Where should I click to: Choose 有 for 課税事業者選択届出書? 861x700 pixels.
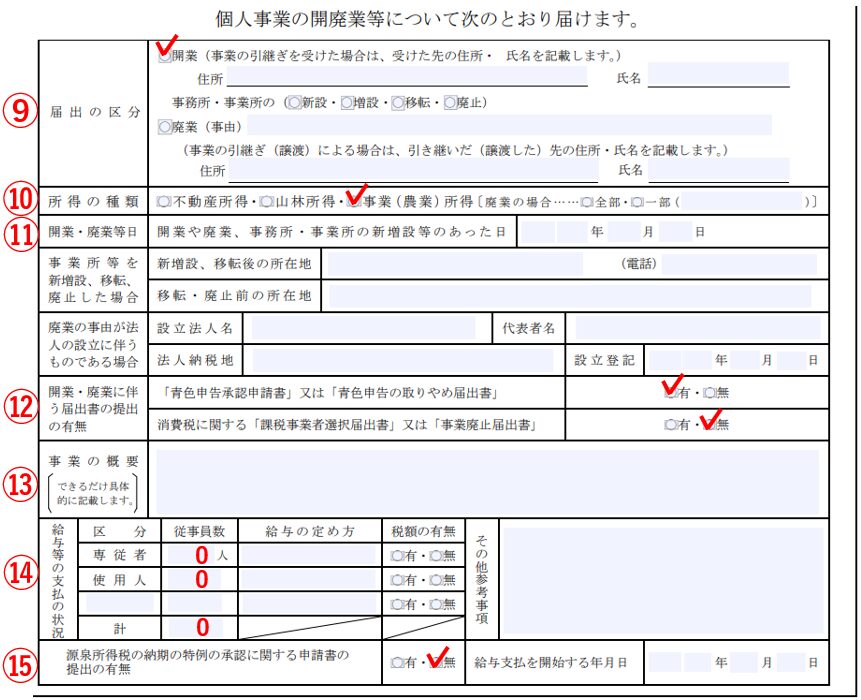[x=670, y=424]
